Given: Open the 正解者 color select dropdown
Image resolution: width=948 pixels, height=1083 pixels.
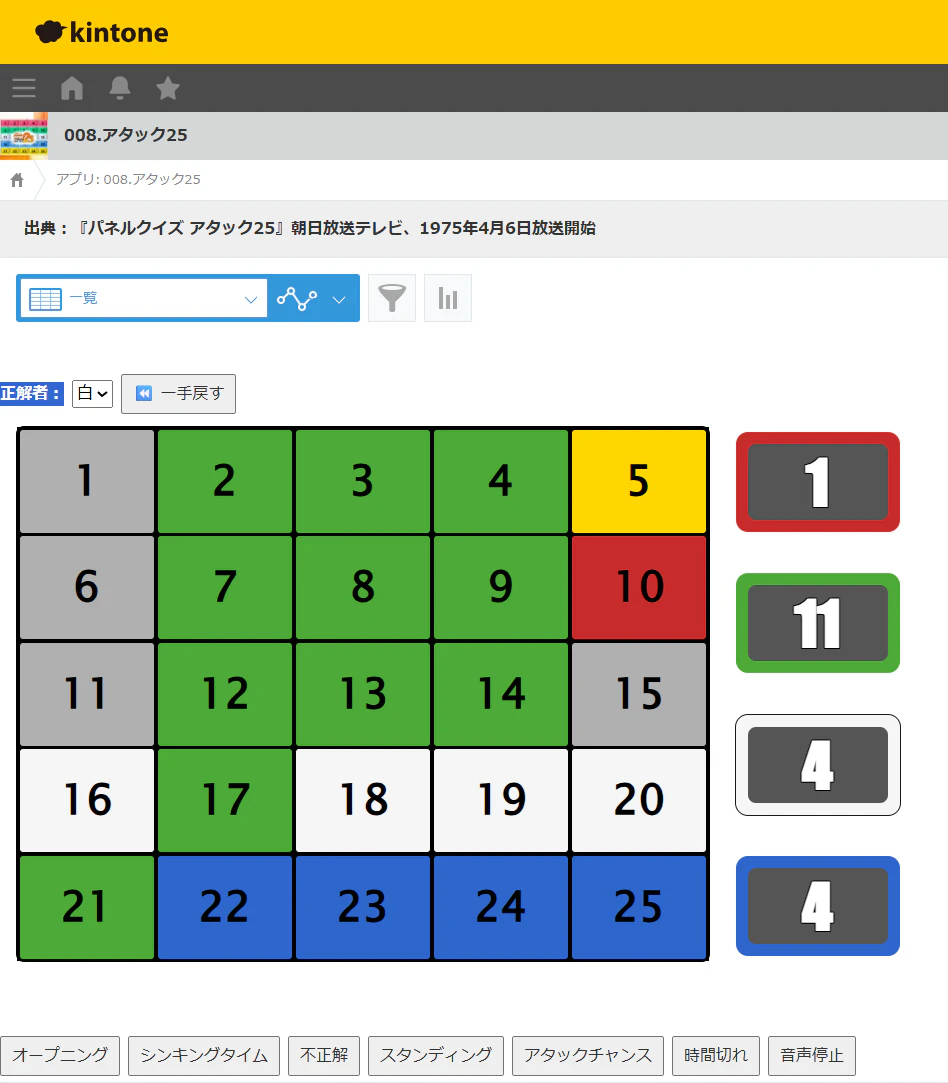Looking at the screenshot, I should (x=93, y=394).
